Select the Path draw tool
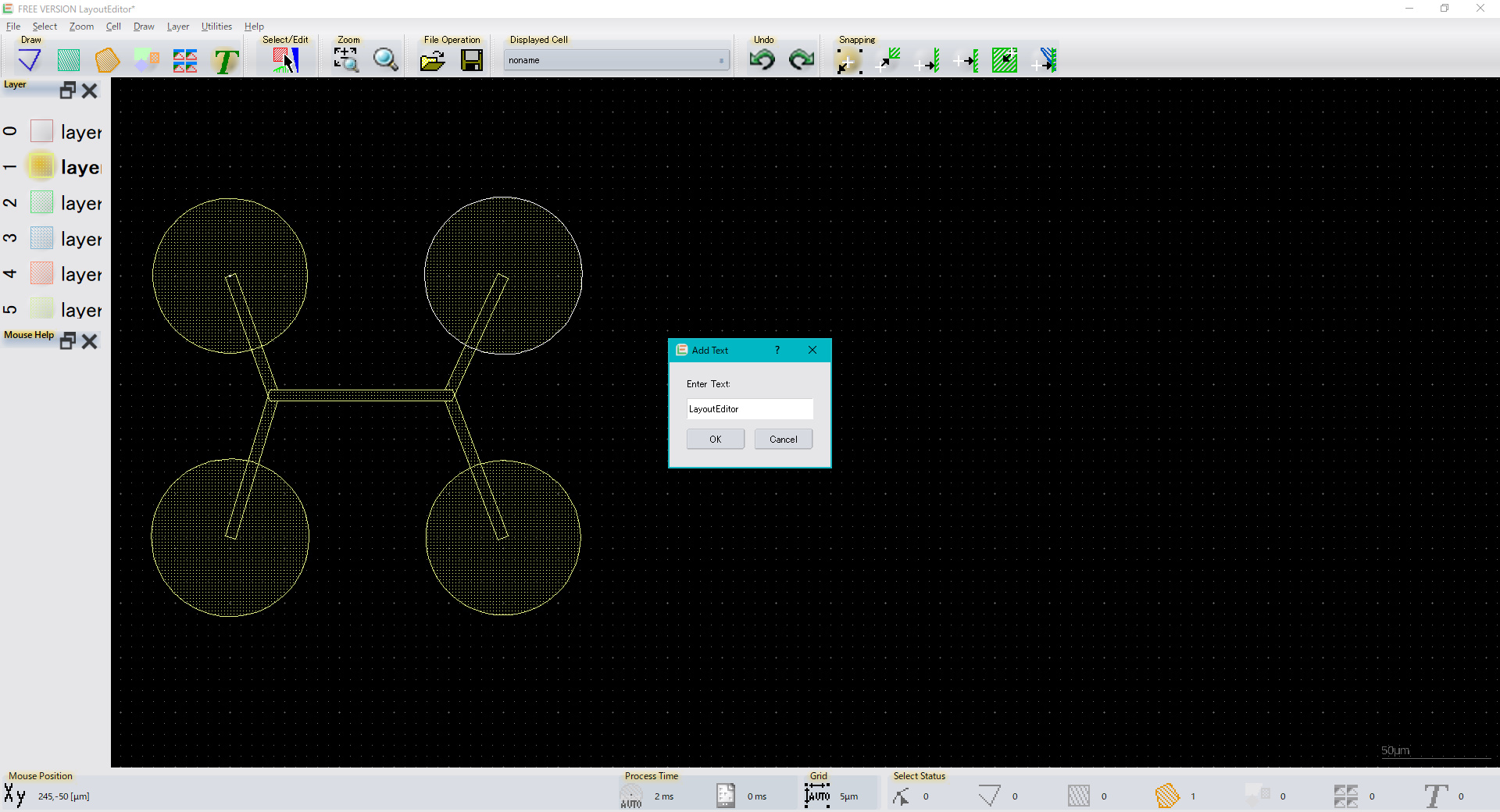 click(x=30, y=60)
